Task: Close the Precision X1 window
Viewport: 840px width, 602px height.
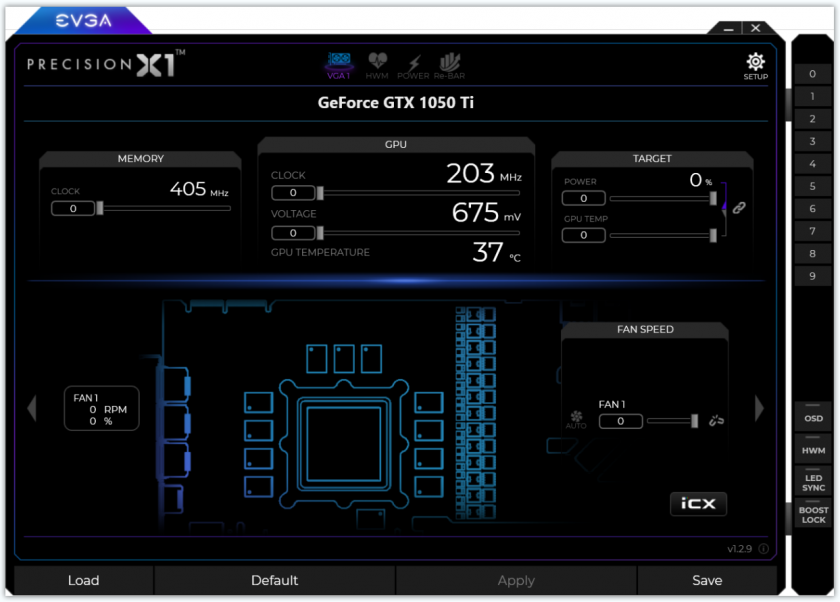Action: pos(755,28)
